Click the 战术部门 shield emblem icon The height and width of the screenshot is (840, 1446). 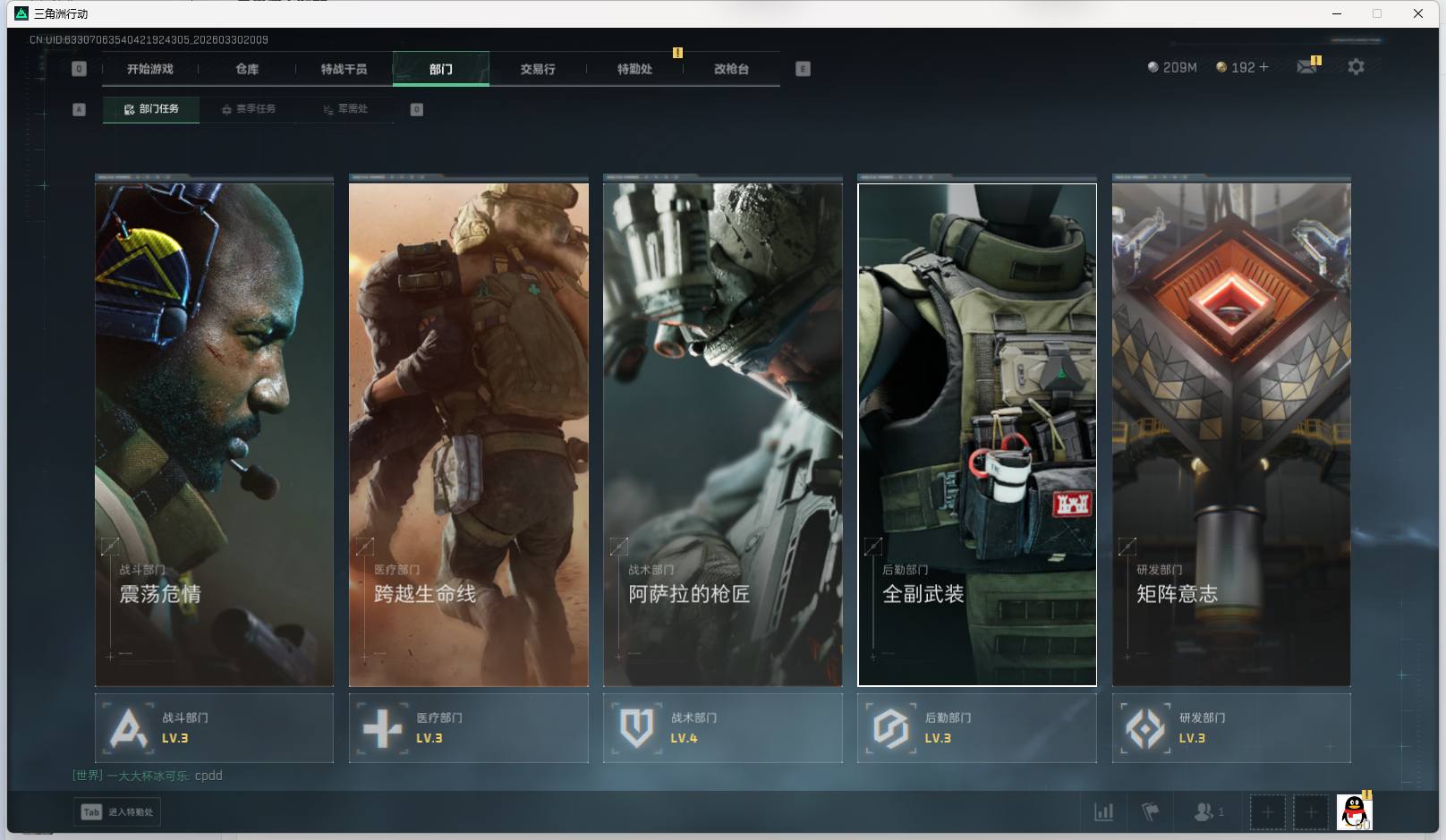click(636, 728)
